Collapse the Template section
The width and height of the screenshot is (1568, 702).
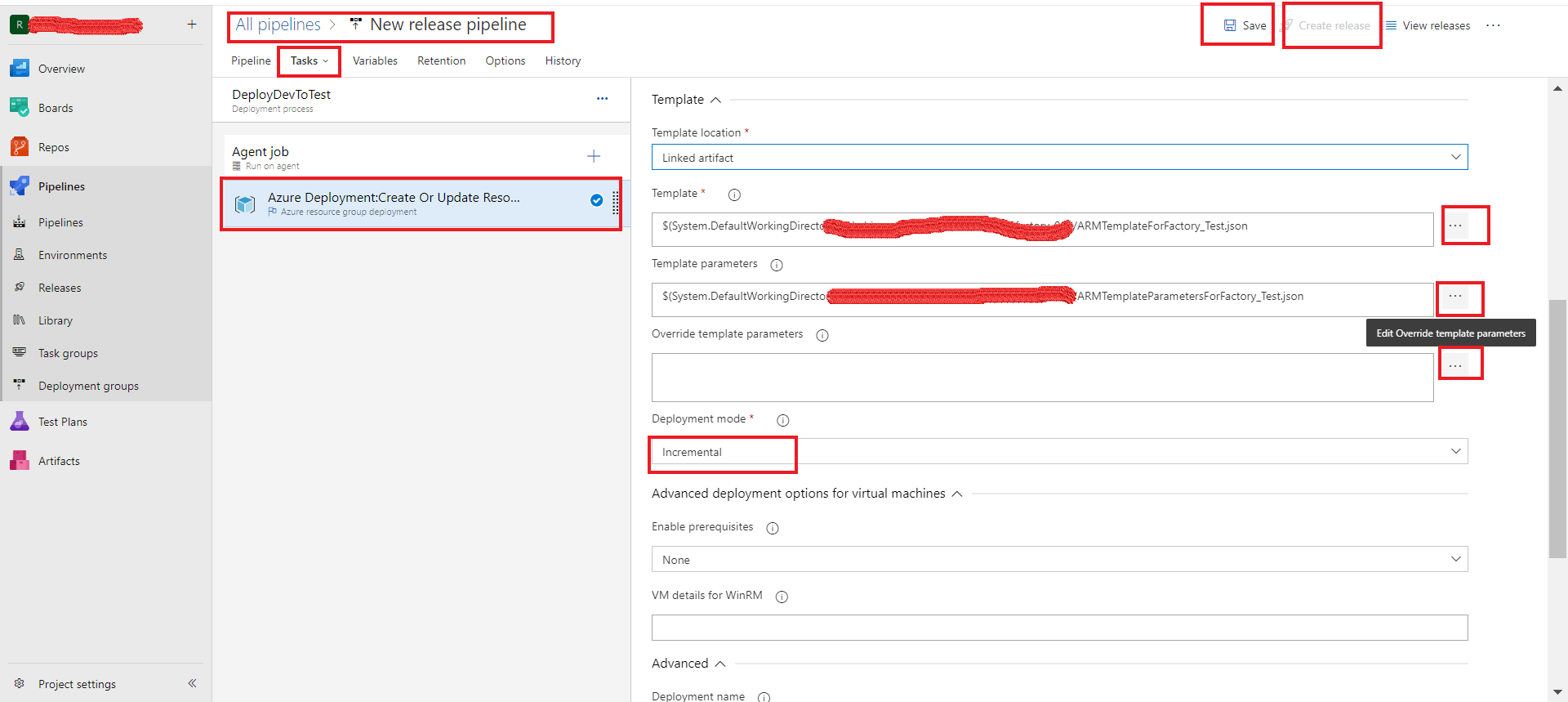click(715, 100)
